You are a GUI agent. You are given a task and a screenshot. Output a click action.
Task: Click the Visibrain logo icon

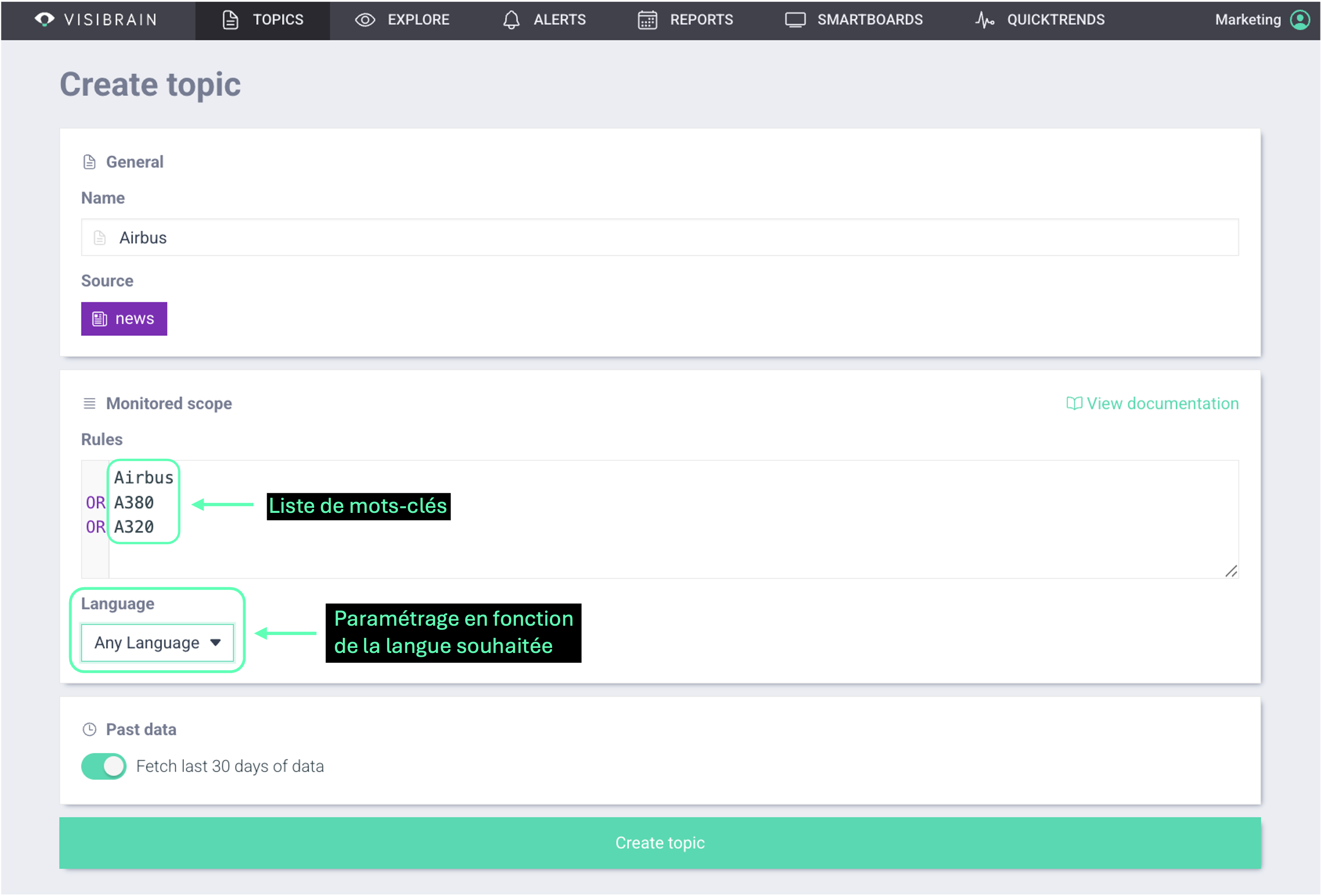click(x=44, y=20)
